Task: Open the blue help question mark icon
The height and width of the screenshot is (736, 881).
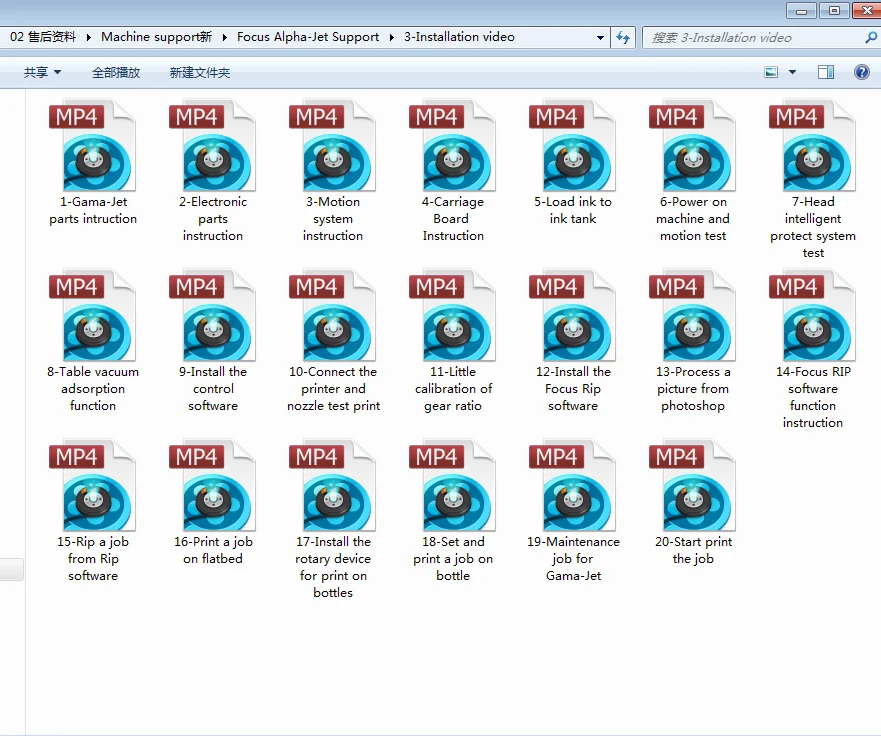Action: (861, 72)
